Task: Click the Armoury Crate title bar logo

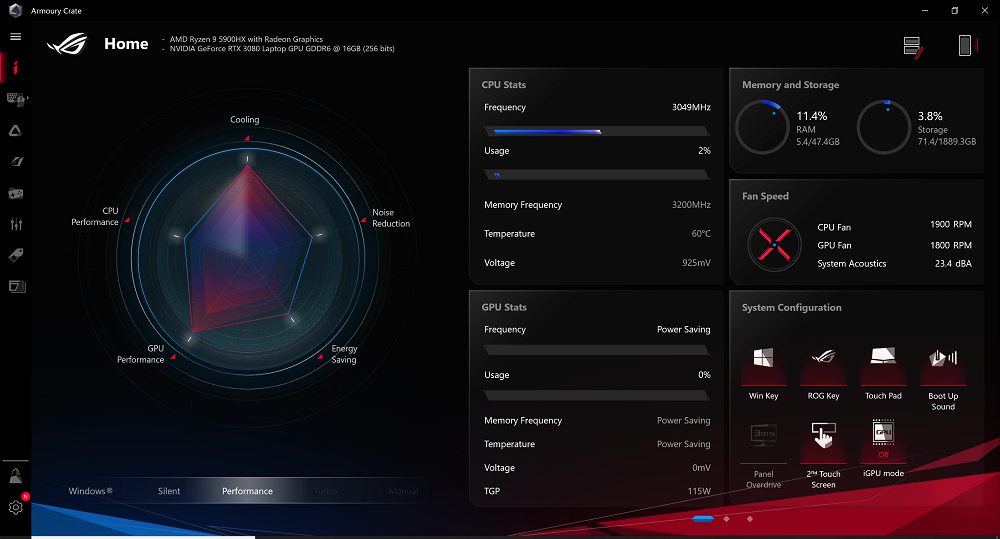Action: (15, 10)
